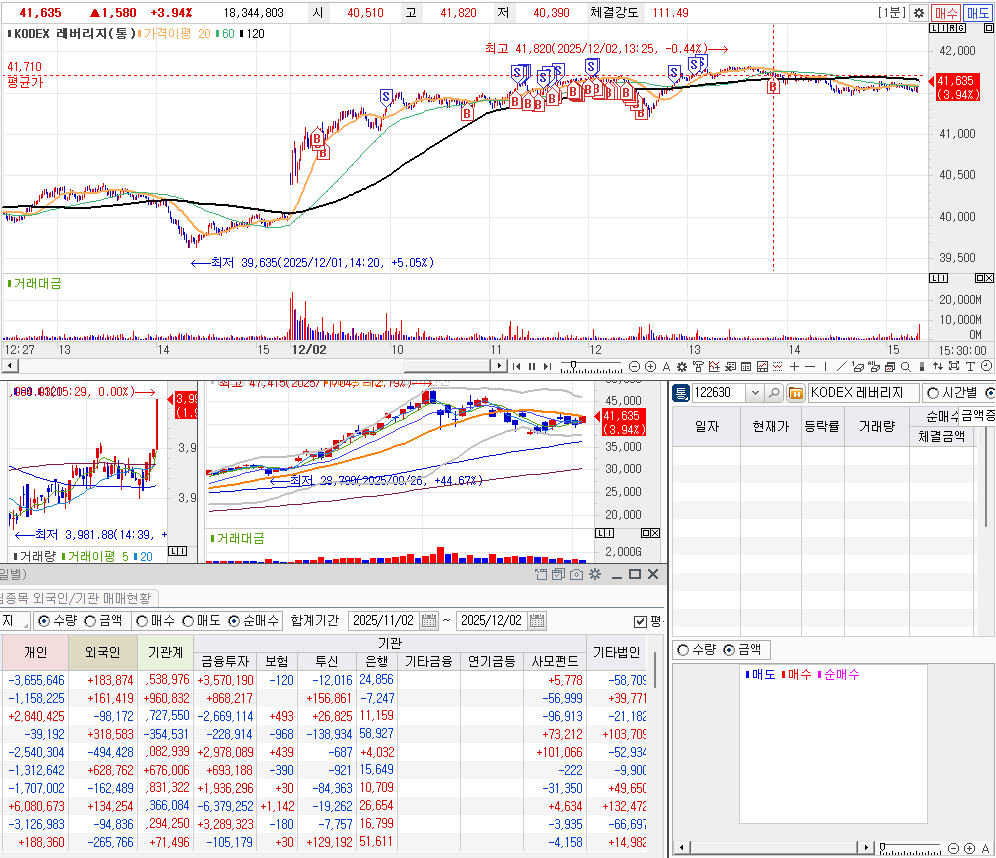
Task: Search stock code with magnifier icon
Action: pos(774,393)
